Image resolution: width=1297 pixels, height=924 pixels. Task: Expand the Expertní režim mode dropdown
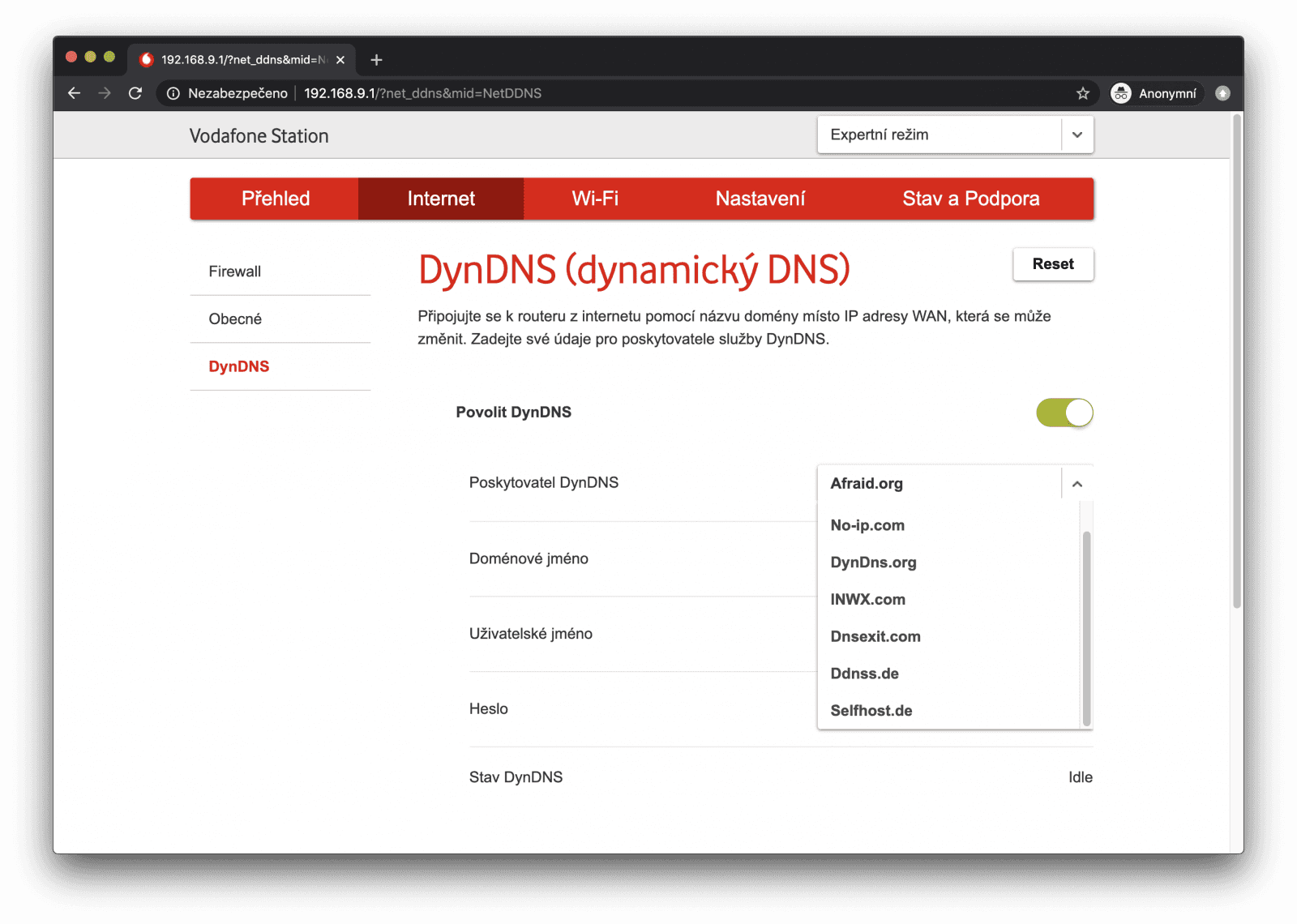tap(1077, 135)
